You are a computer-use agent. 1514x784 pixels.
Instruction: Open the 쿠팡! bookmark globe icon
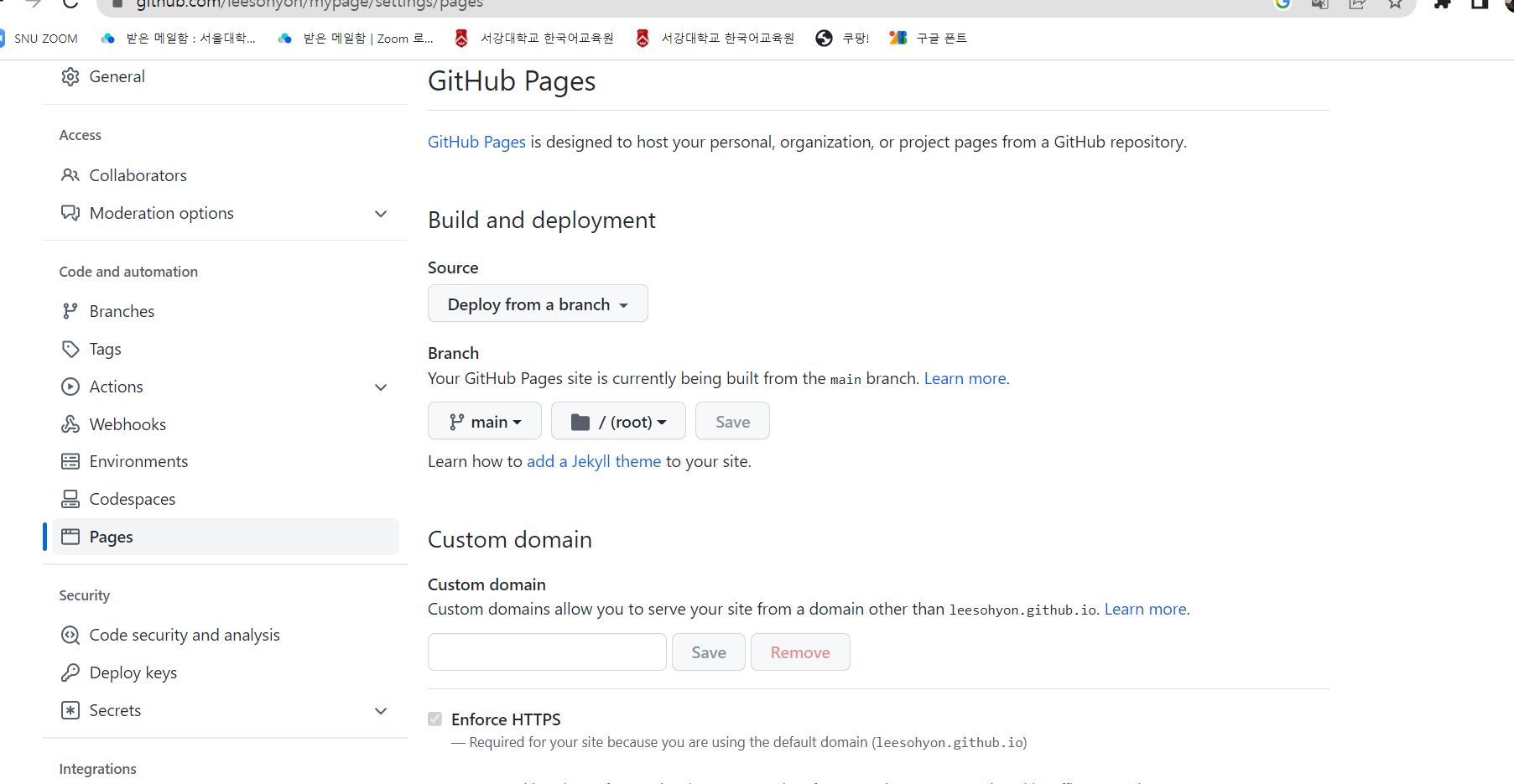[825, 39]
